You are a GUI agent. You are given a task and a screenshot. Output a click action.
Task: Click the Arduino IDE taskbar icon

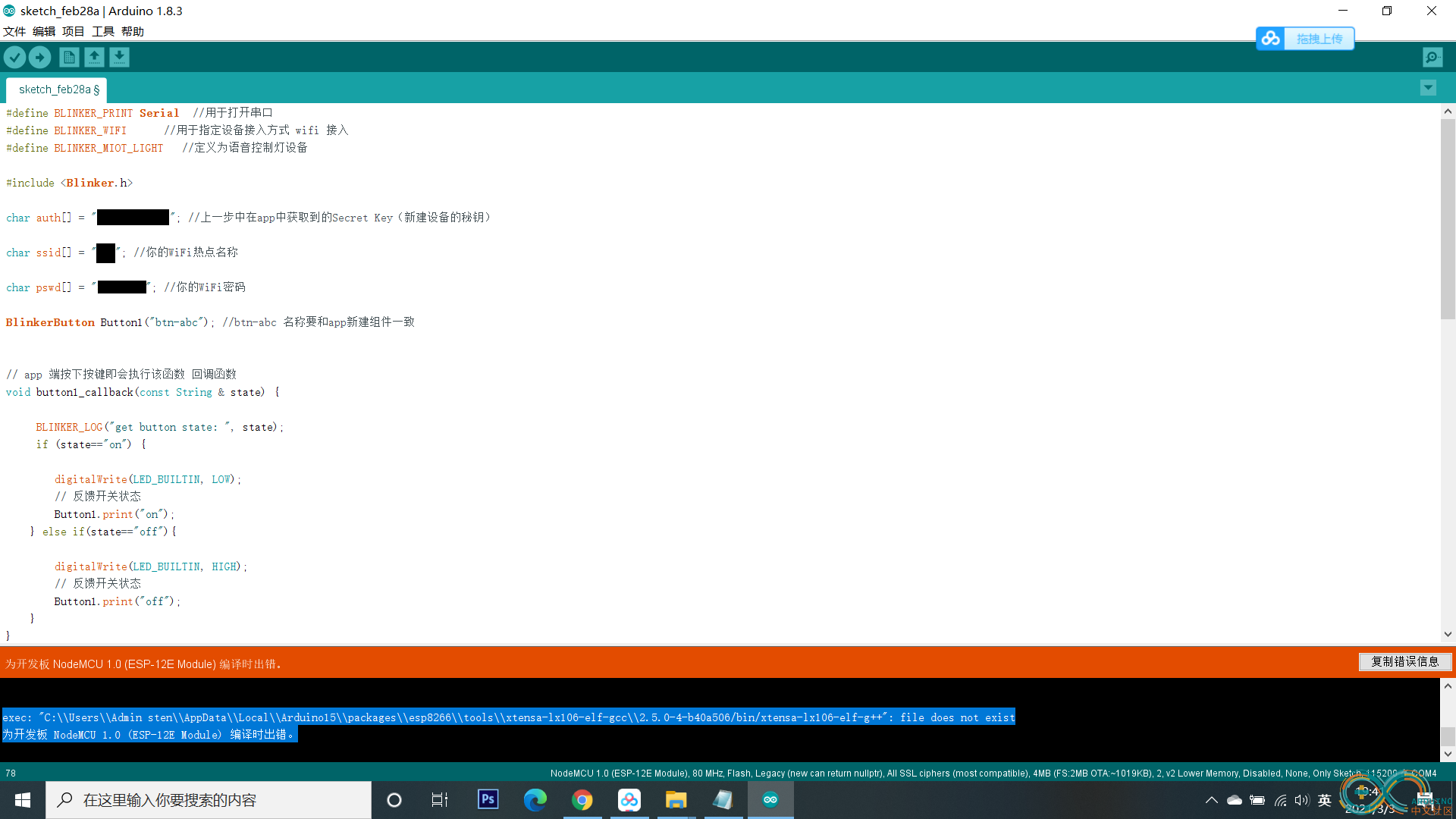pos(770,800)
